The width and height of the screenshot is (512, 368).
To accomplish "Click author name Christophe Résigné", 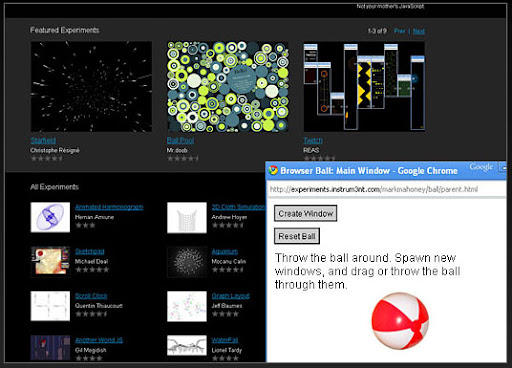I will [x=55, y=150].
